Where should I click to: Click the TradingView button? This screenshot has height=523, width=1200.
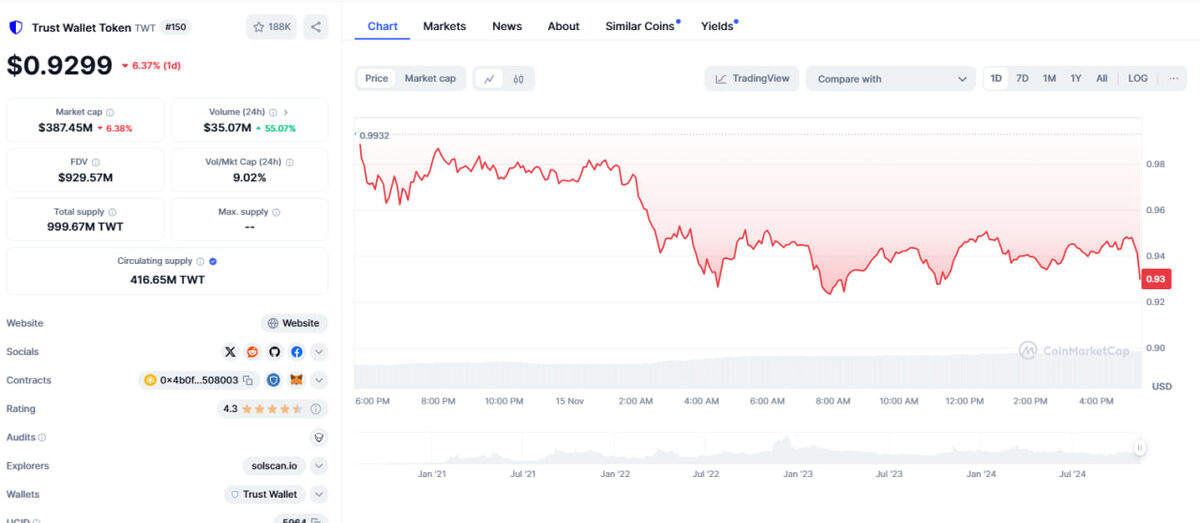click(x=751, y=79)
